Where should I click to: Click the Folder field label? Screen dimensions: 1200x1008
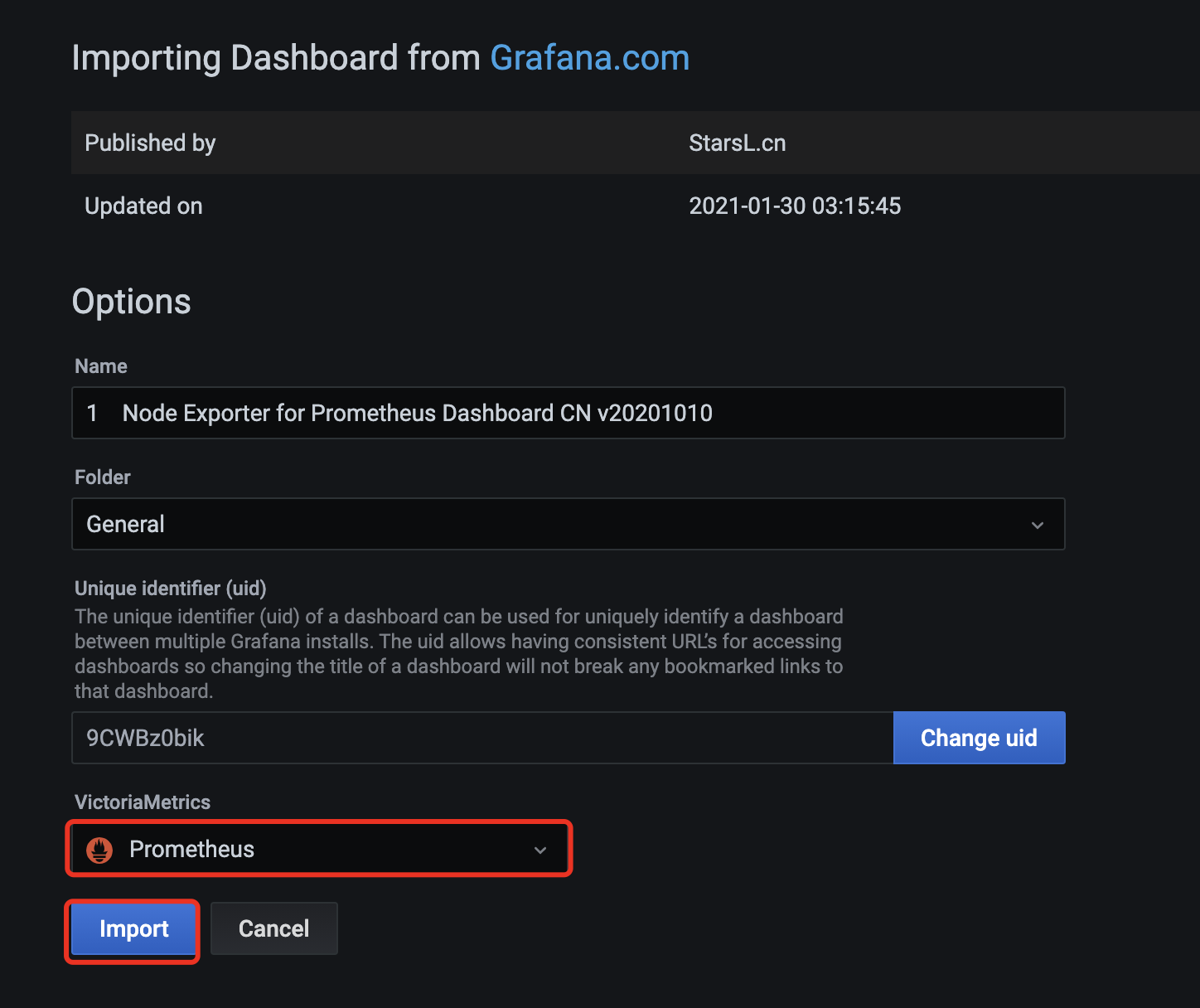(103, 477)
